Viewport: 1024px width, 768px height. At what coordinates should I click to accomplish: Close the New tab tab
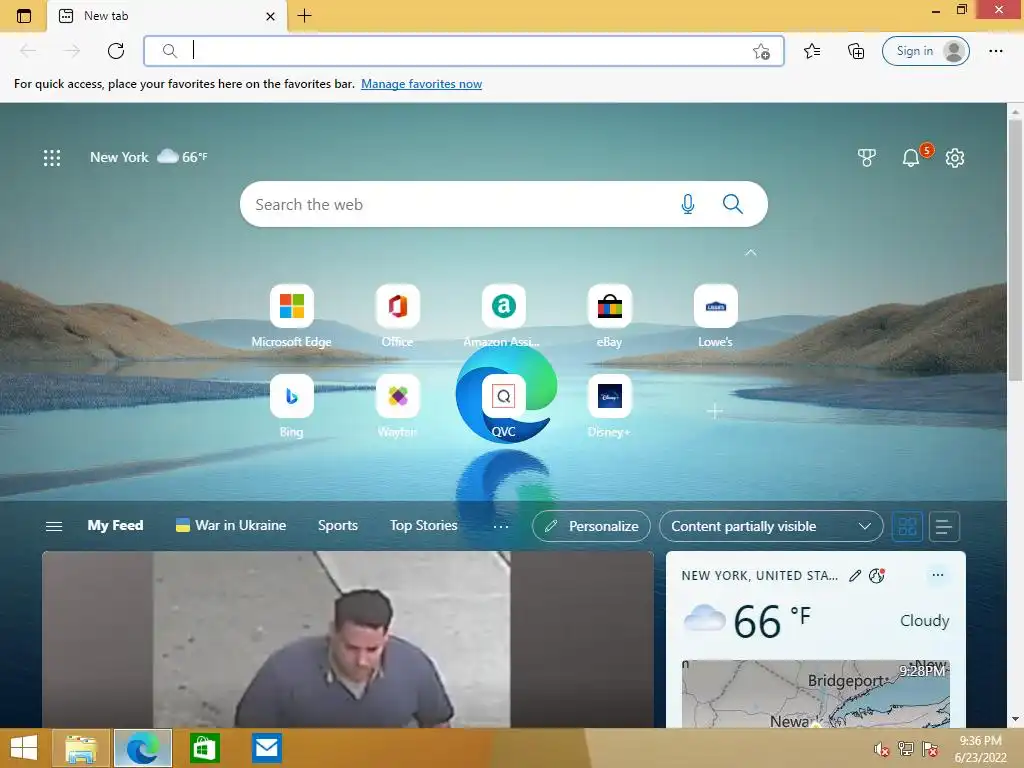click(x=270, y=16)
